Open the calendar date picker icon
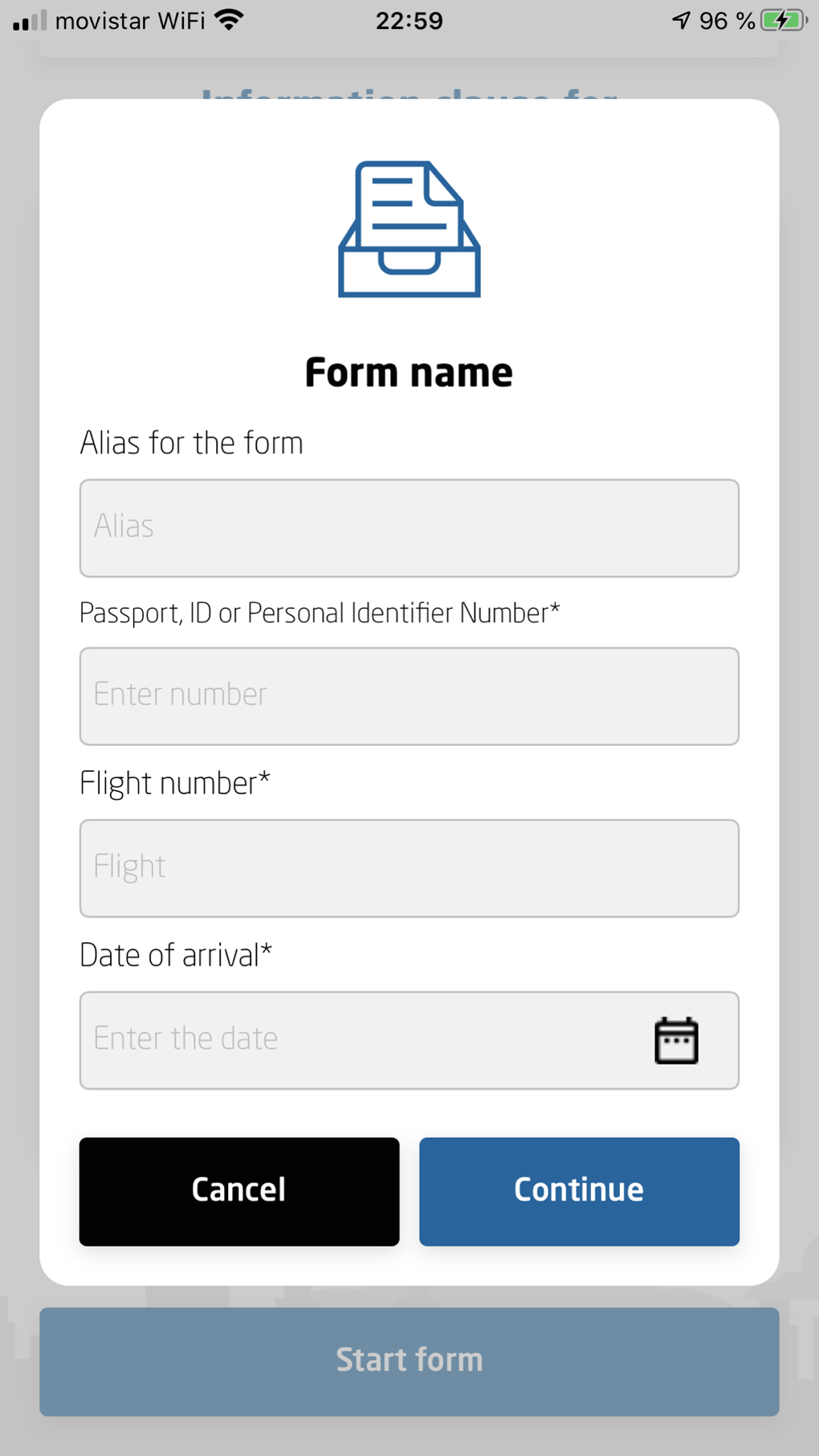This screenshot has height=1456, width=819. (676, 1041)
